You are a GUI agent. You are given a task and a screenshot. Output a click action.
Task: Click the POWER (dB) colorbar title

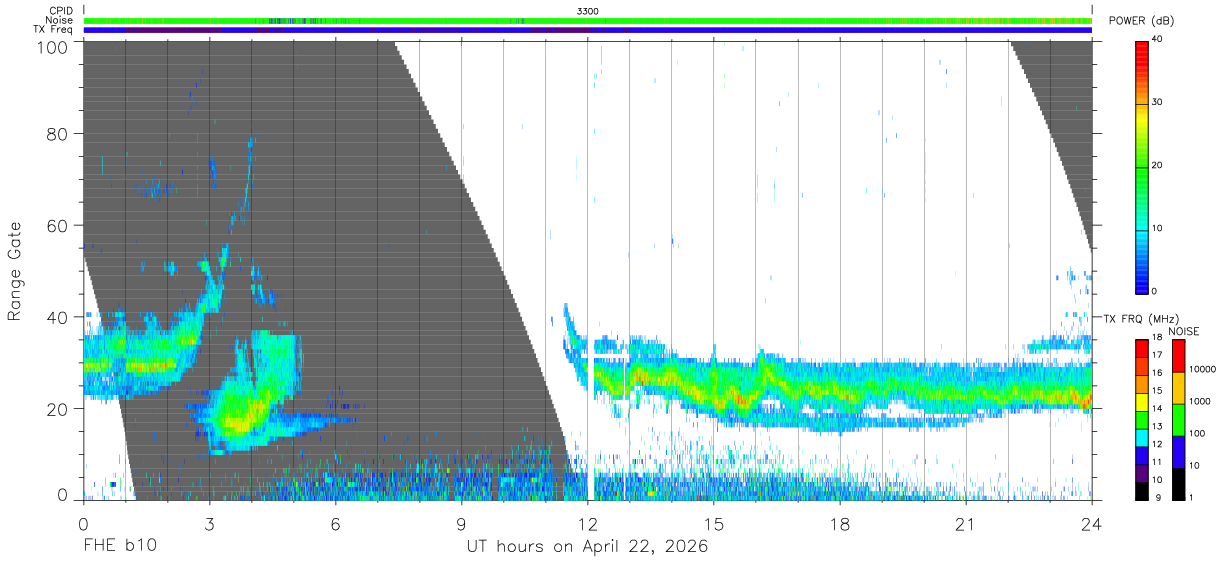[1142, 21]
